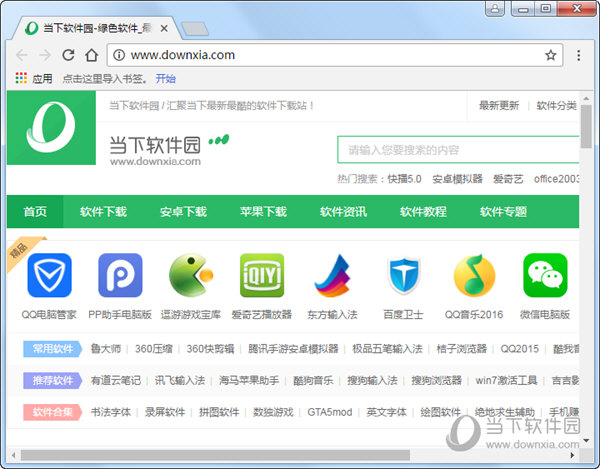Focus the site search input field
The image size is (600, 469).
pyautogui.click(x=458, y=150)
